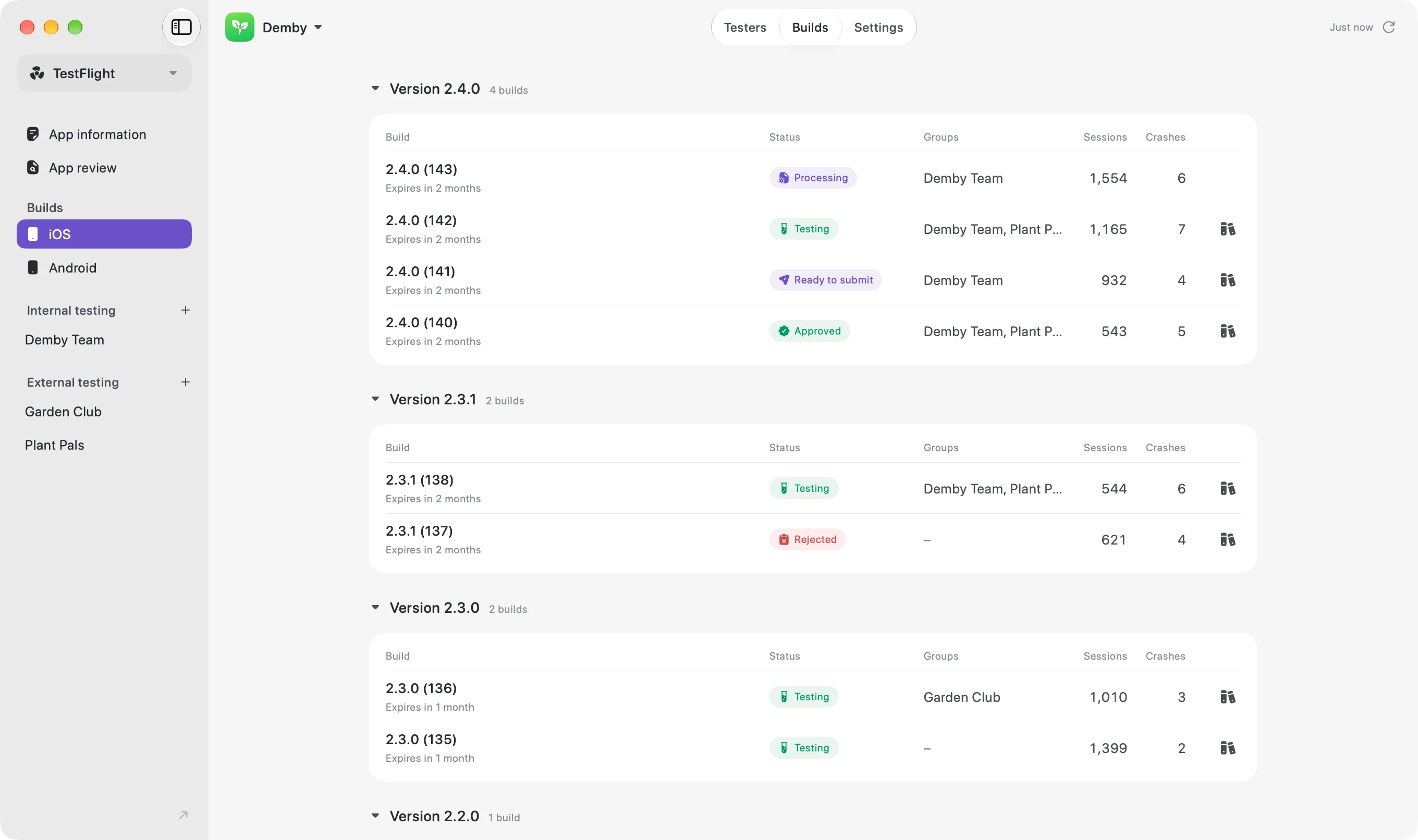This screenshot has height=840, width=1418.
Task: Open App review in sidebar
Action: point(104,168)
